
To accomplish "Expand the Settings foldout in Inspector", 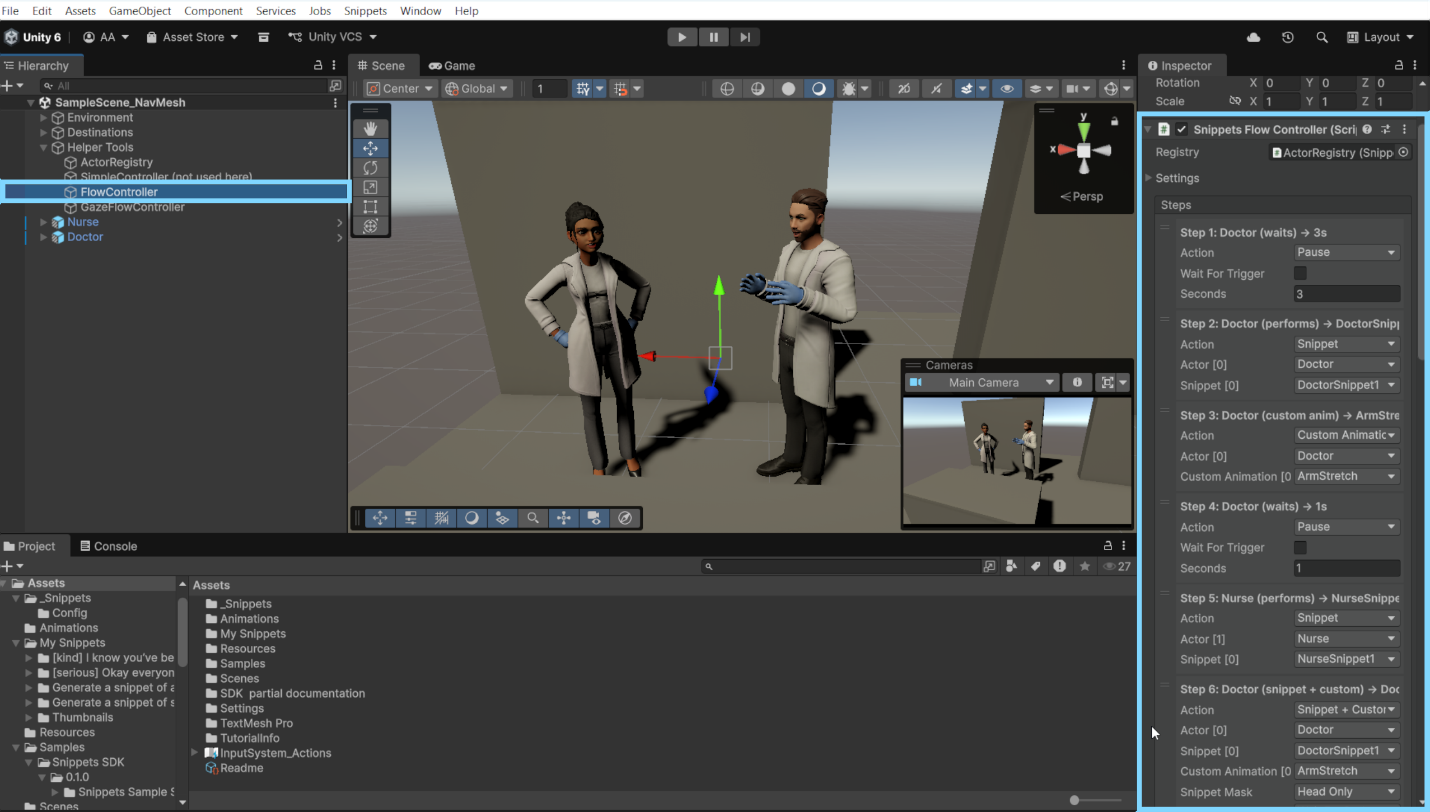I will tap(1149, 178).
